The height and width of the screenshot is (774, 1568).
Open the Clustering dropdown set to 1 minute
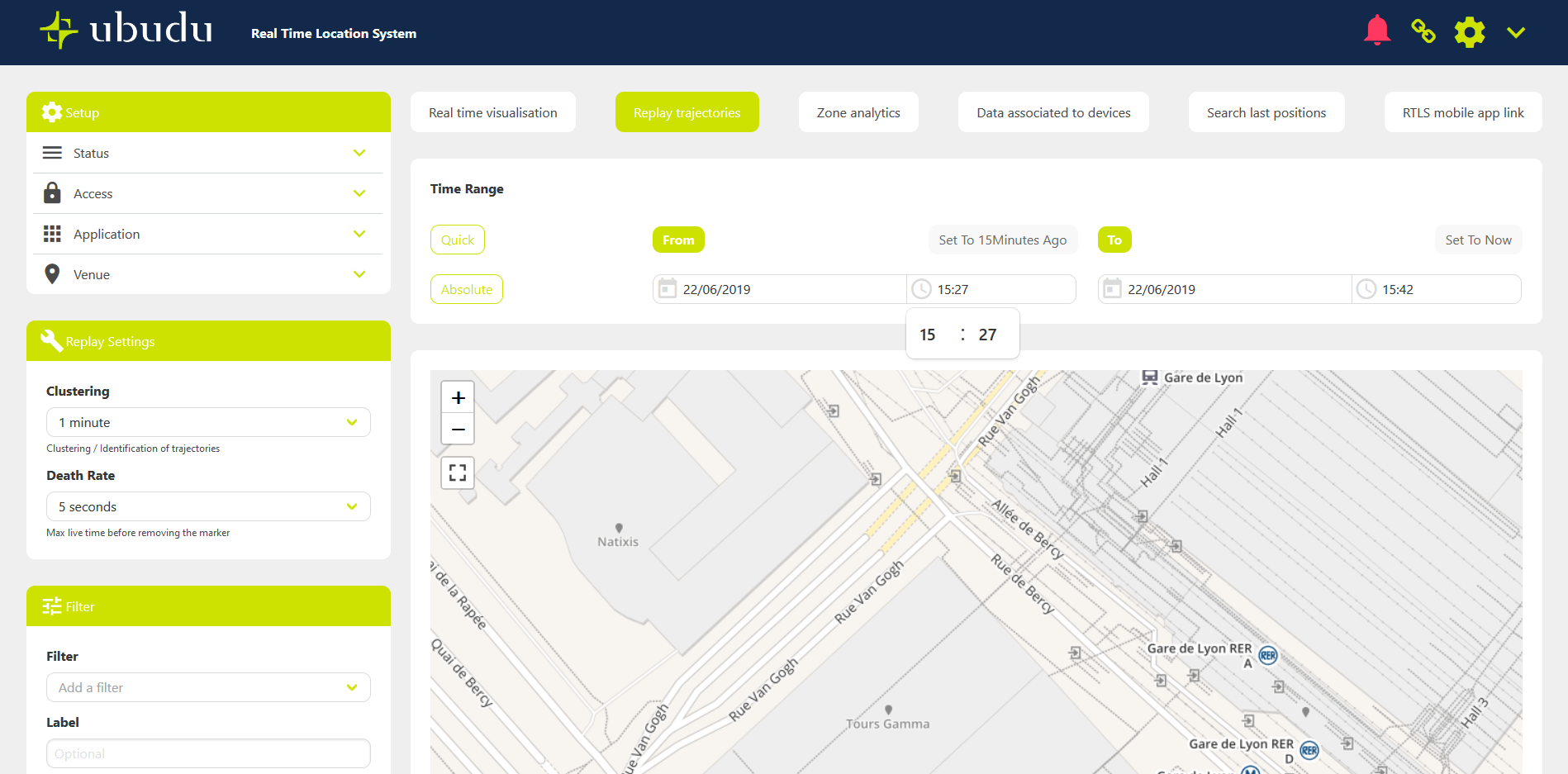pos(208,422)
